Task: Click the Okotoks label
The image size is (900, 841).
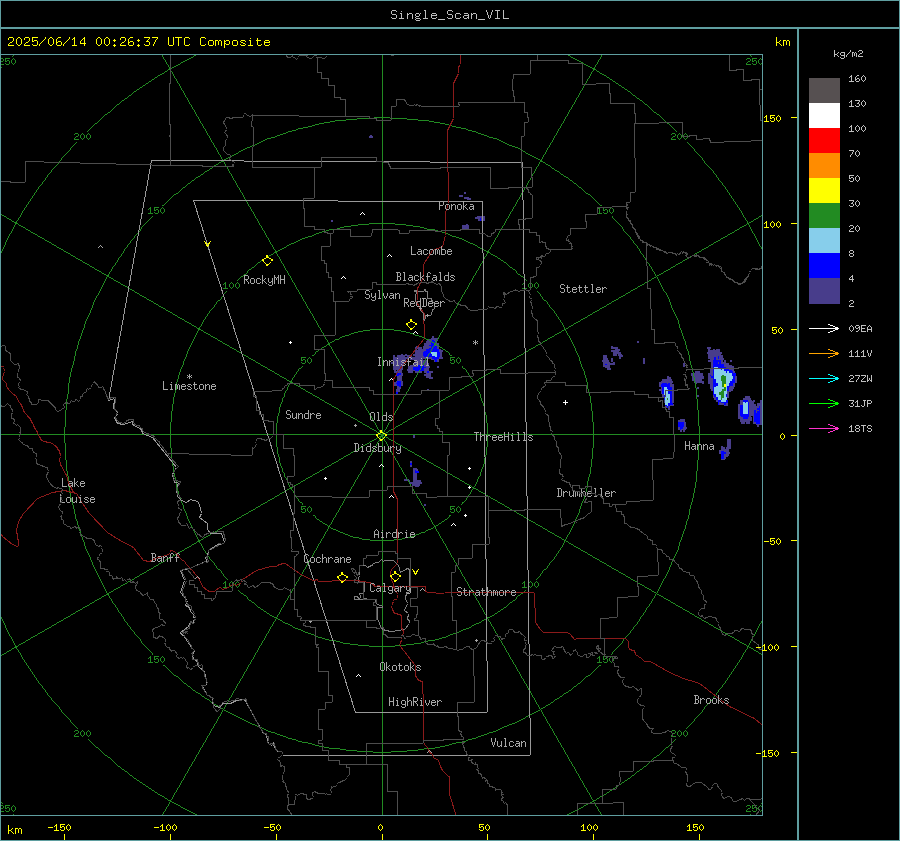Action: coord(400,667)
